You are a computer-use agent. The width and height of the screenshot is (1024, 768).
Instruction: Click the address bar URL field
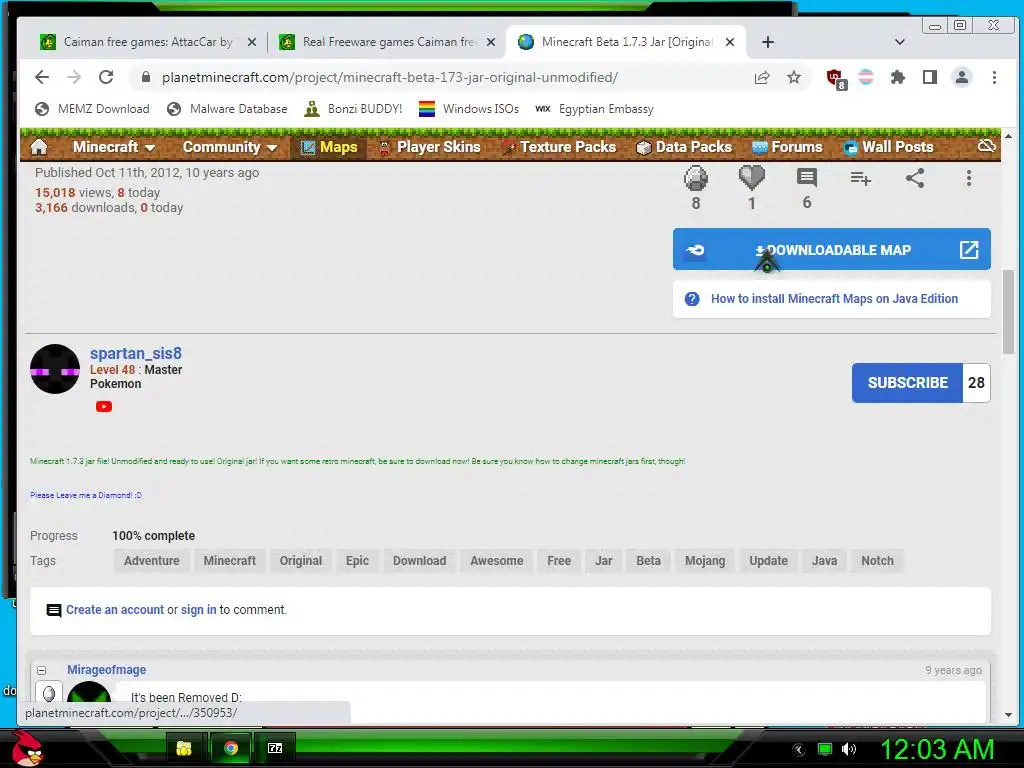point(389,77)
